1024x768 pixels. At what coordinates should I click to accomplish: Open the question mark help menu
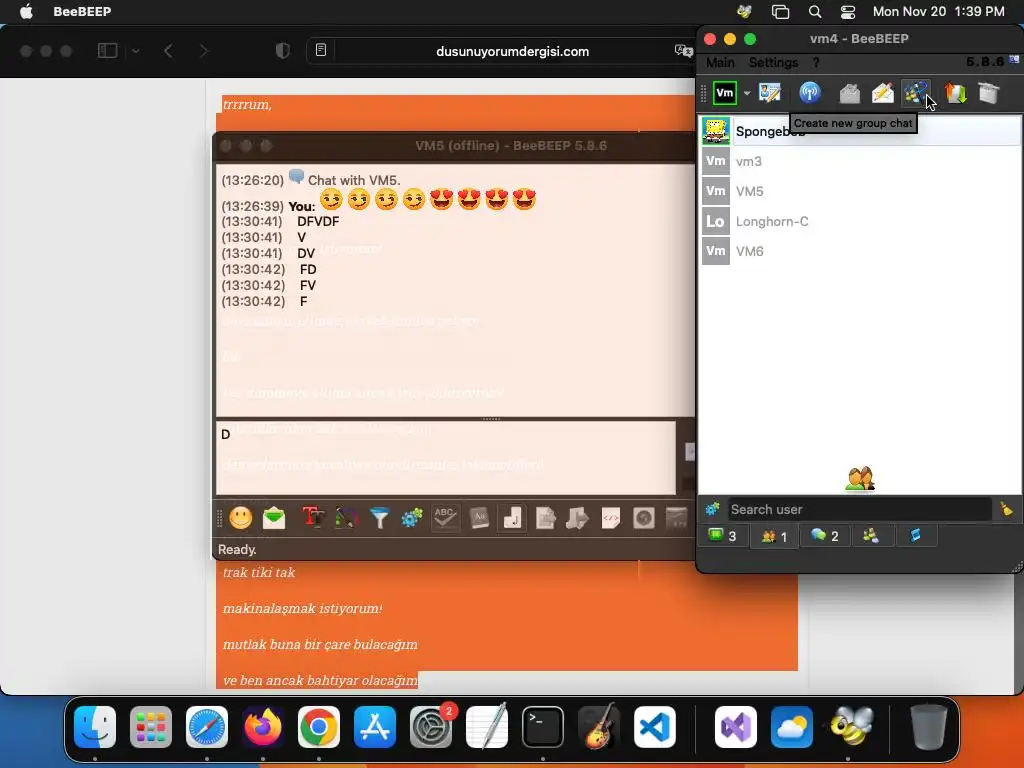click(x=816, y=63)
